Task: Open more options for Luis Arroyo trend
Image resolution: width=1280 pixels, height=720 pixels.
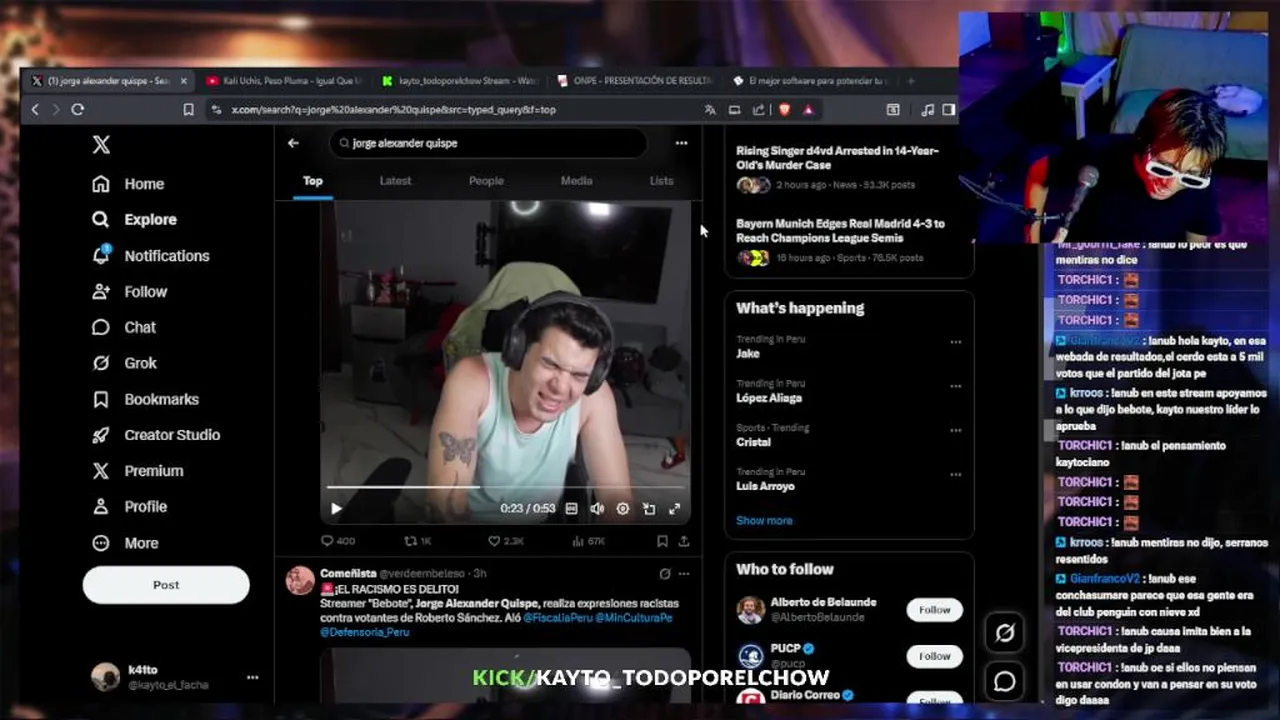Action: coord(955,475)
